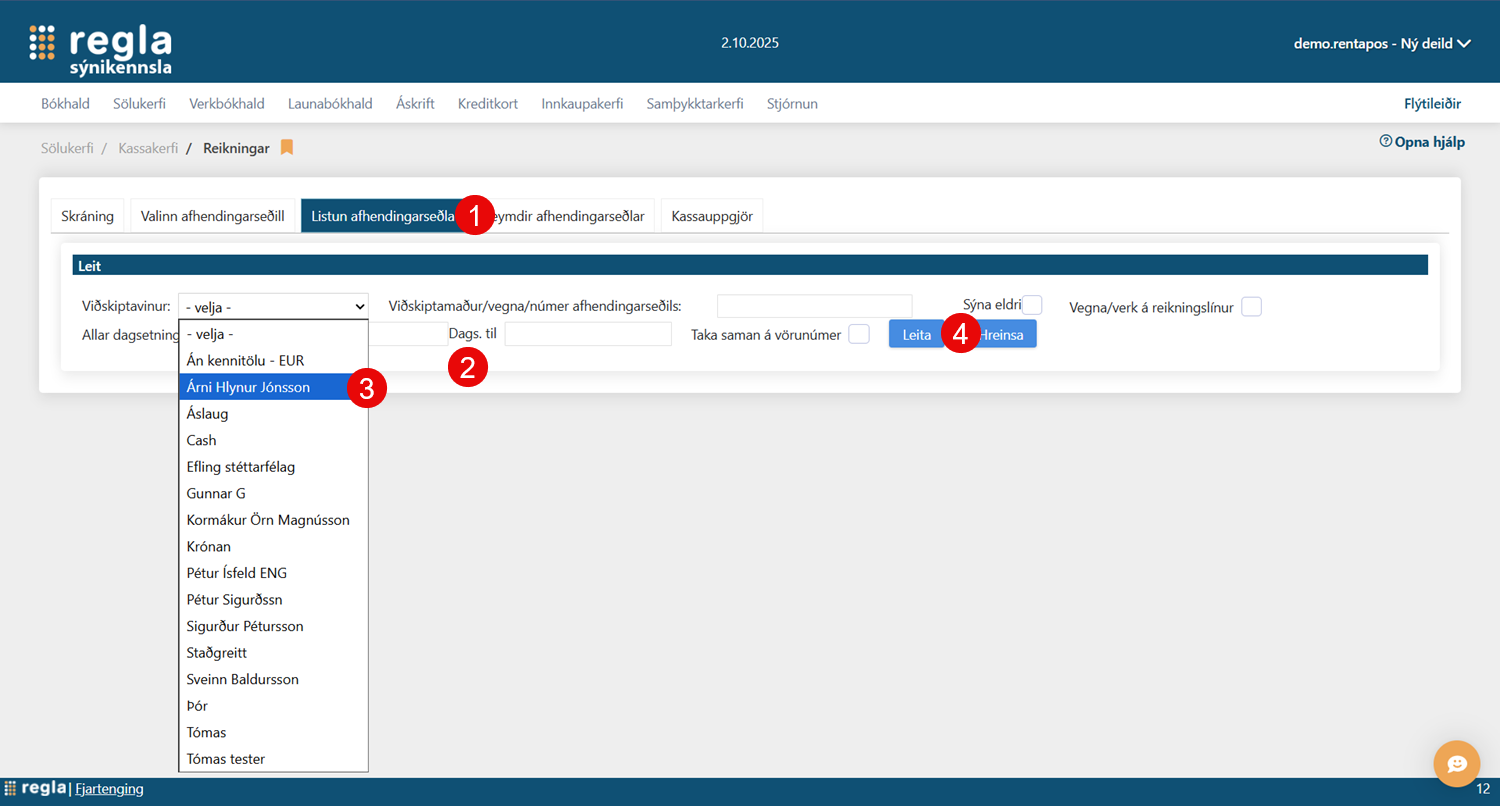Open the Flýtileiðir shortcuts menu
This screenshot has width=1500, height=806.
[x=1432, y=104]
